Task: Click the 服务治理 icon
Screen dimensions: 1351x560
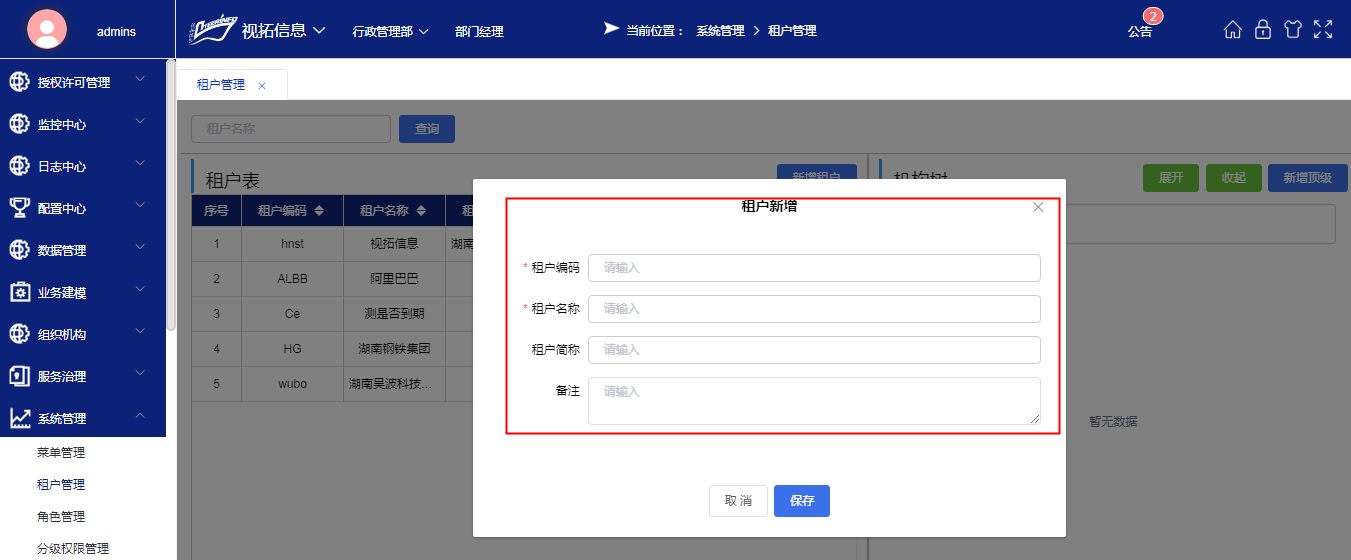Action: [x=20, y=376]
